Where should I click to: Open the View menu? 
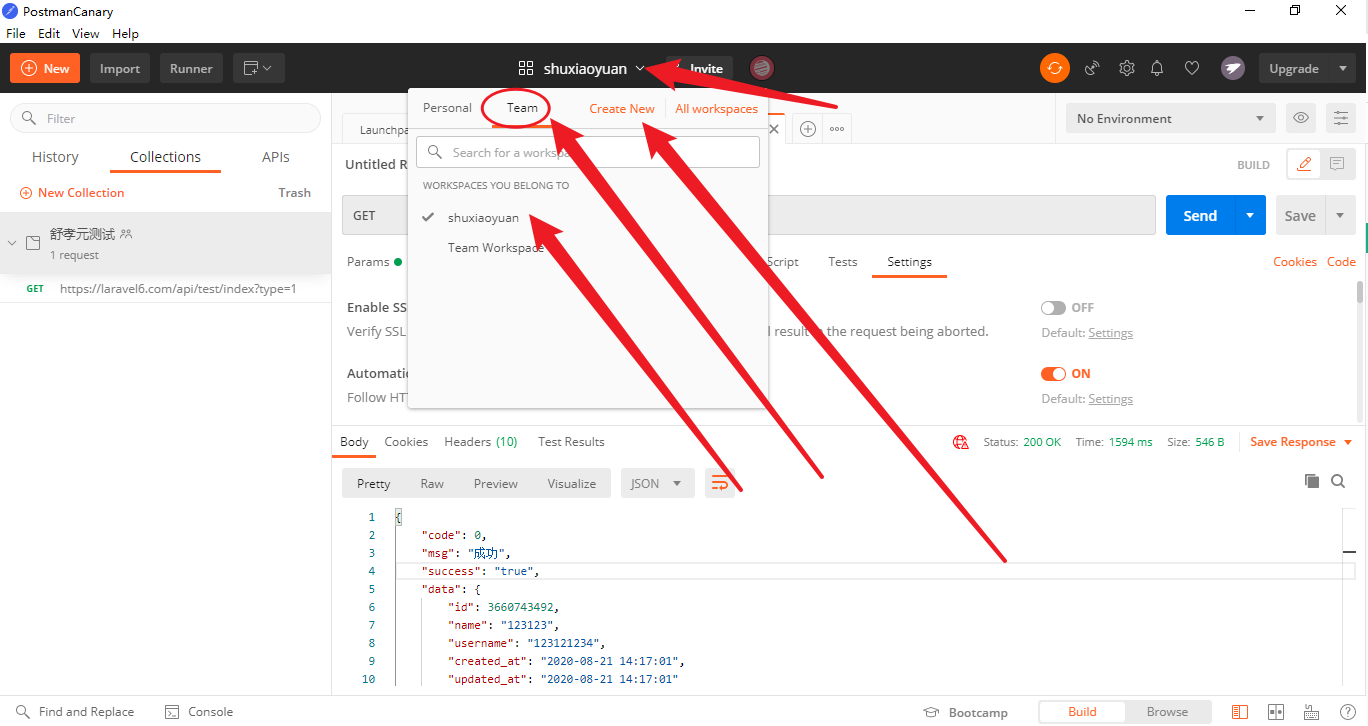point(86,33)
